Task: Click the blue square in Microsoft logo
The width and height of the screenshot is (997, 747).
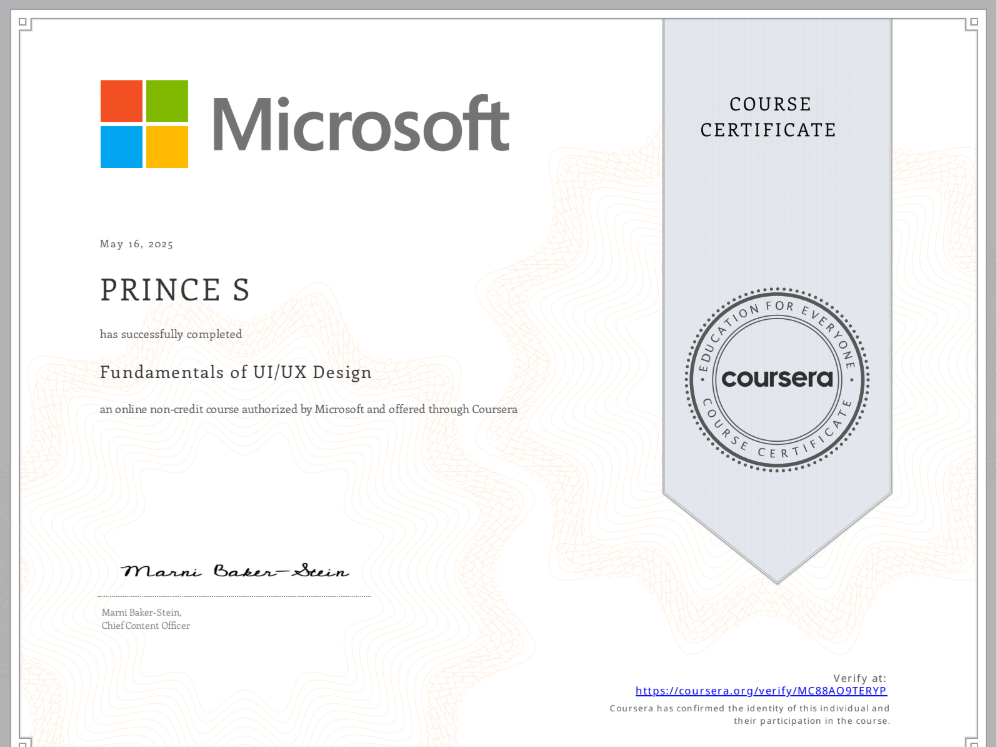Action: pos(121,147)
